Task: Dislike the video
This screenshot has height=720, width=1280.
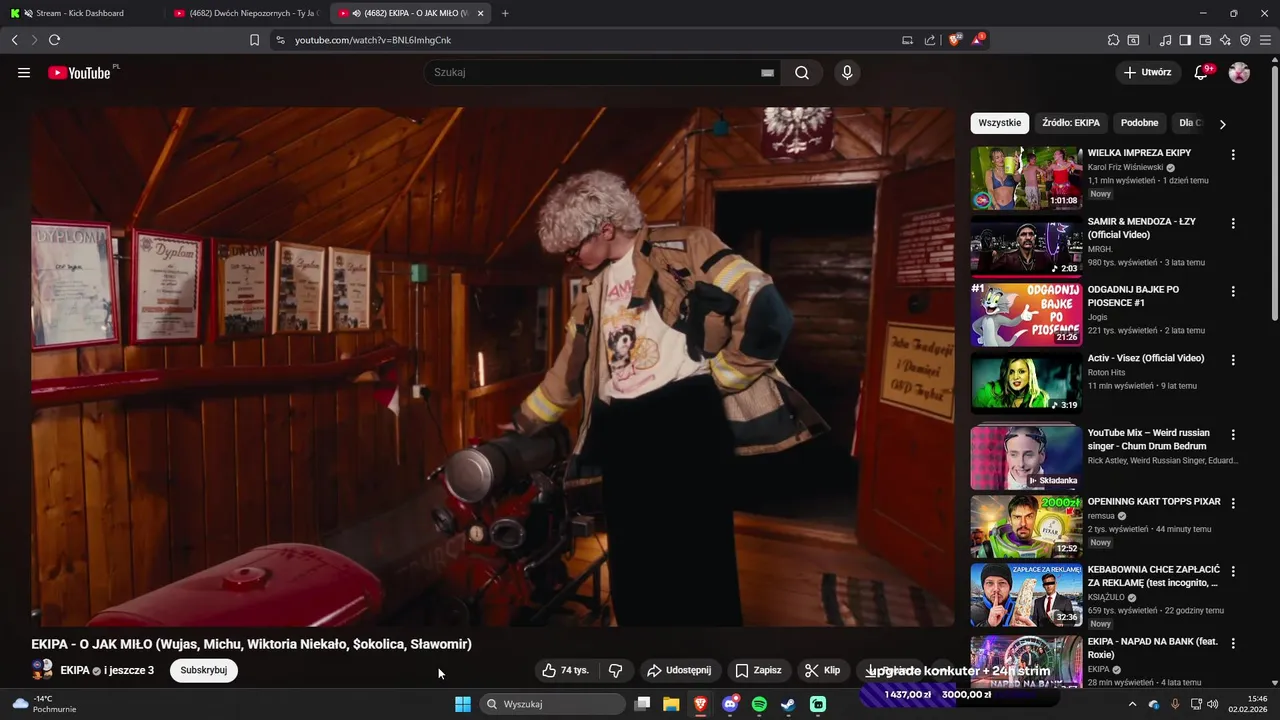Action: 616,670
